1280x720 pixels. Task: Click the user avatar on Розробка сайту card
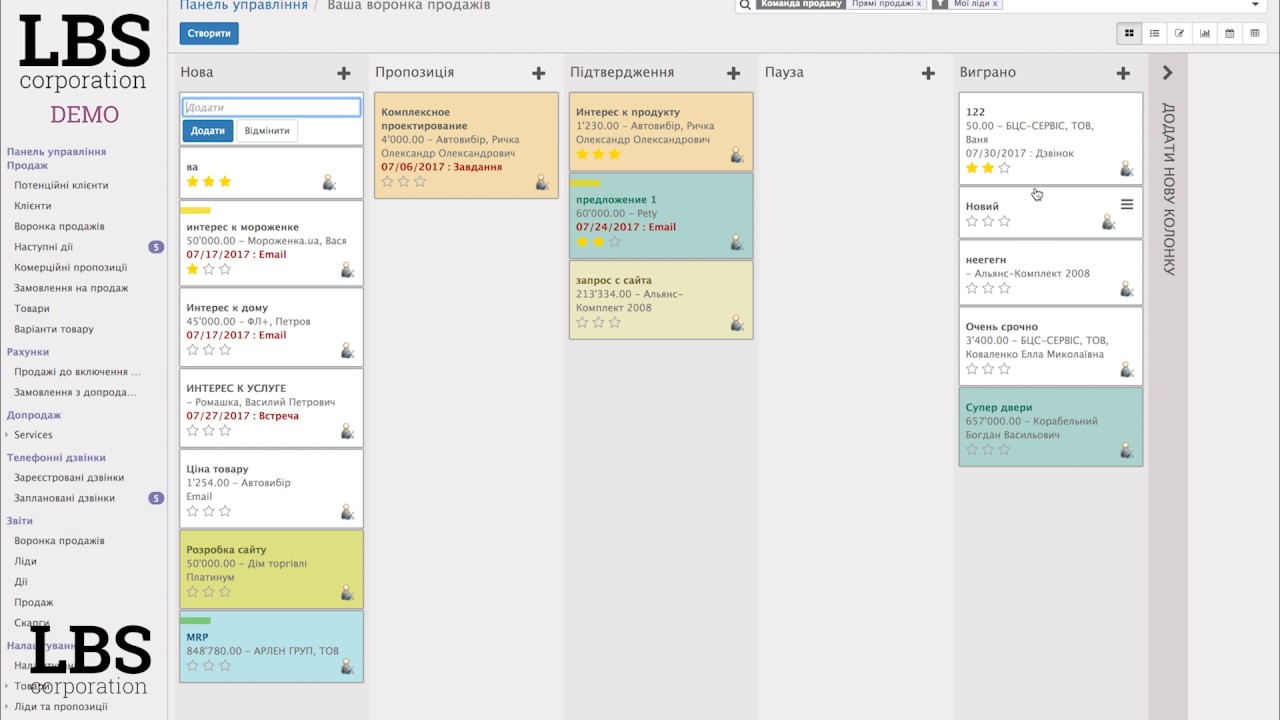(347, 592)
